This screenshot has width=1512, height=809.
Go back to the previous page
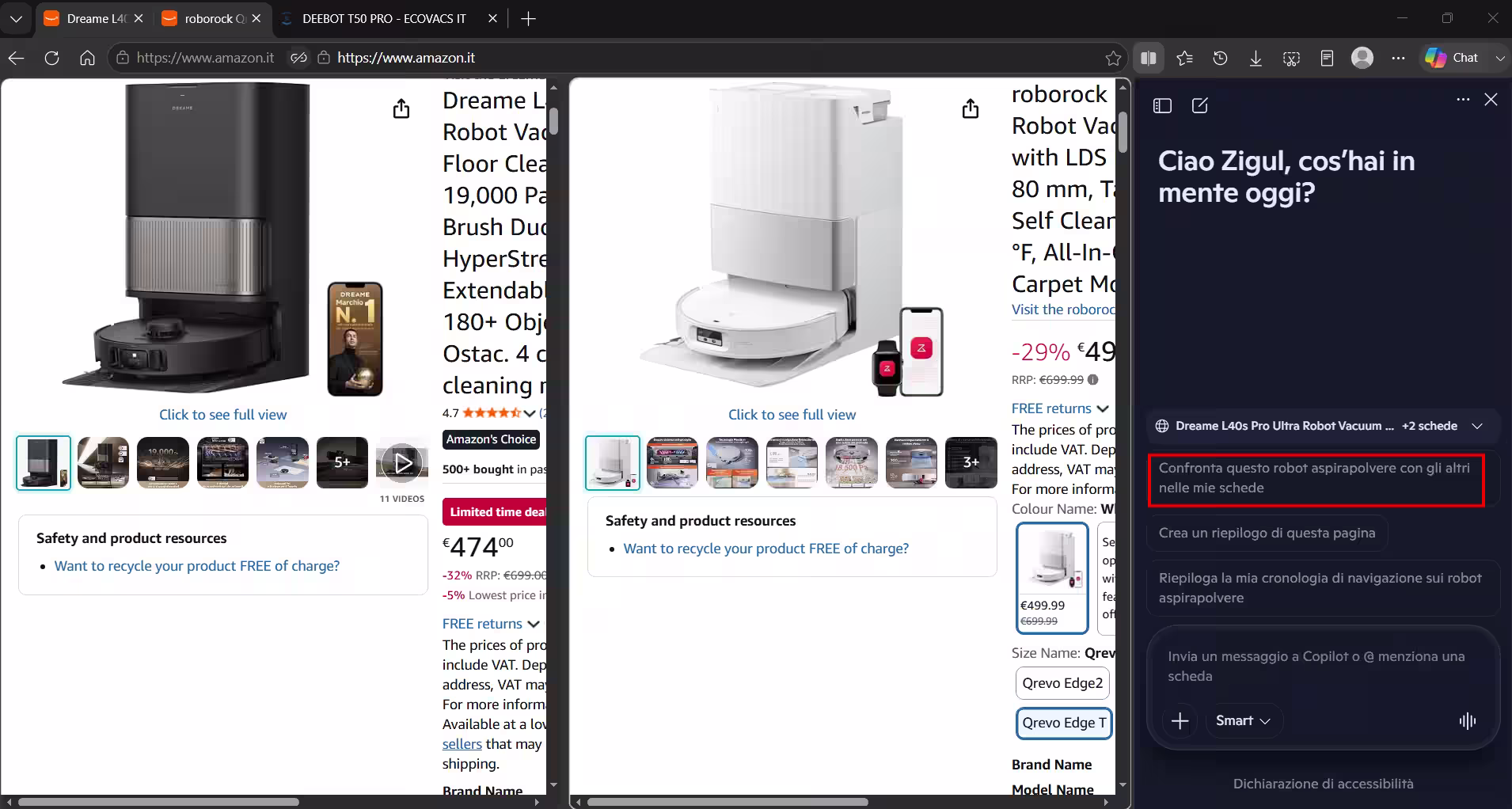tap(16, 58)
